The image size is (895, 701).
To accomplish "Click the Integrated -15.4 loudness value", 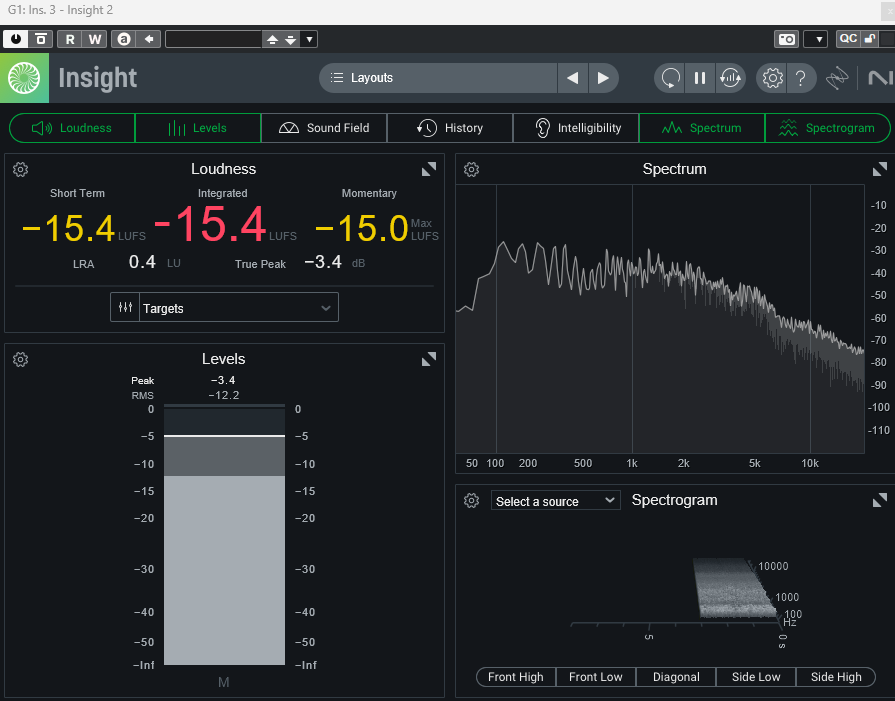I will point(211,224).
